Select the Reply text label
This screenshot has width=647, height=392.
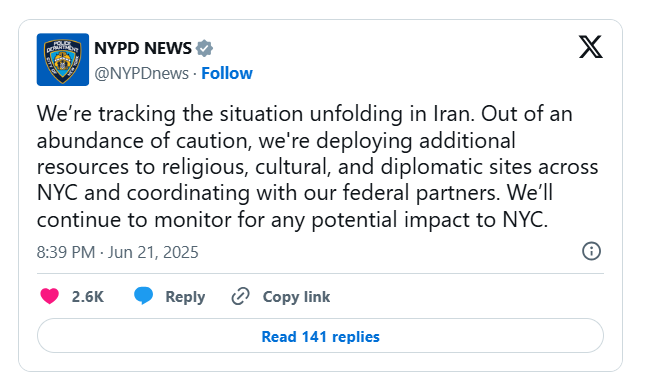(185, 297)
